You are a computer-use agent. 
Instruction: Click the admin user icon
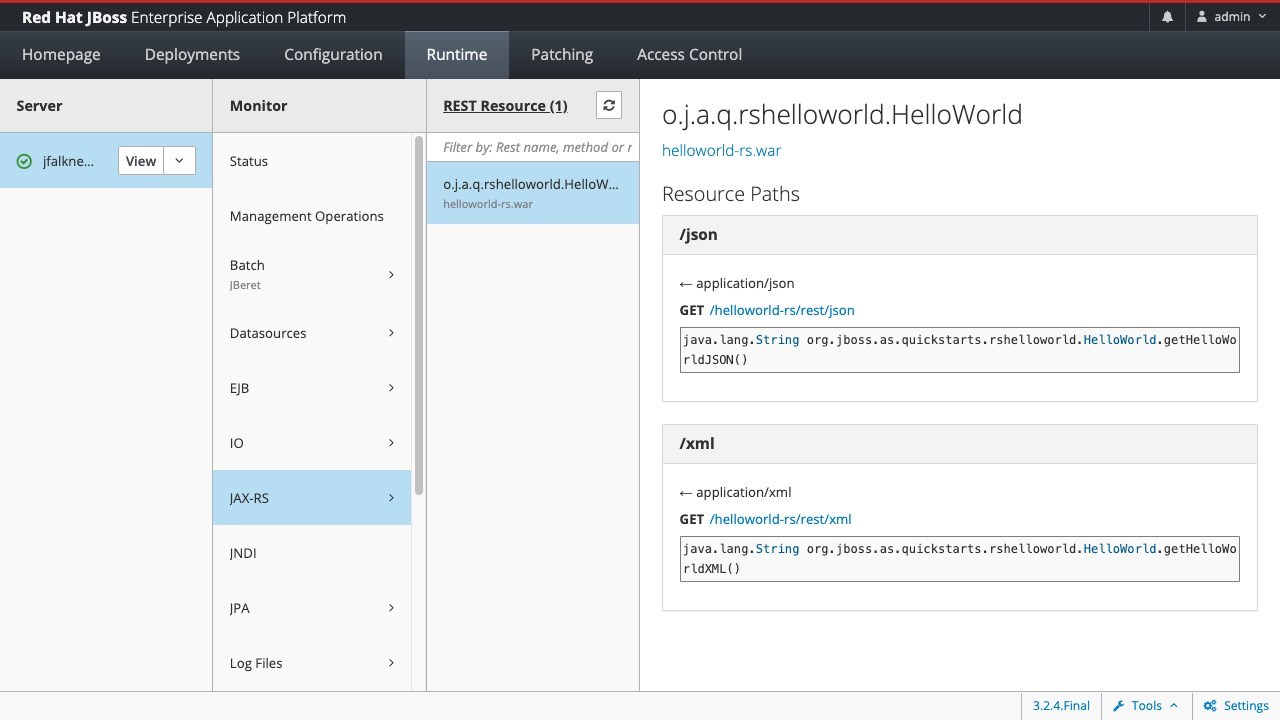tap(1202, 17)
